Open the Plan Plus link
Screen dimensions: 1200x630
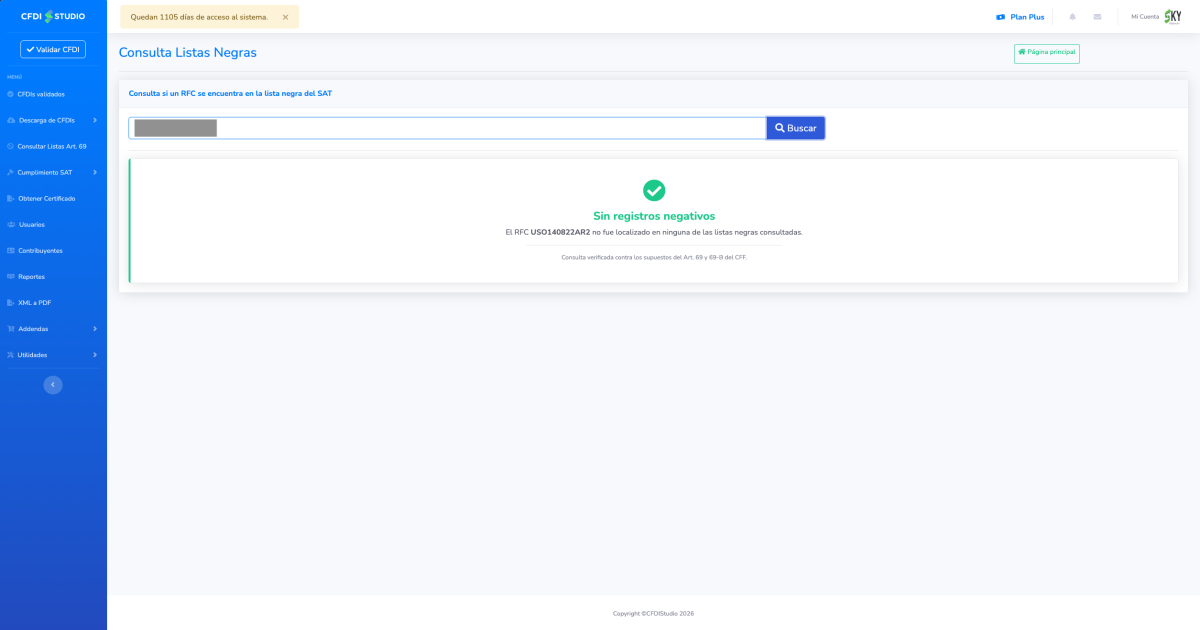(1027, 17)
